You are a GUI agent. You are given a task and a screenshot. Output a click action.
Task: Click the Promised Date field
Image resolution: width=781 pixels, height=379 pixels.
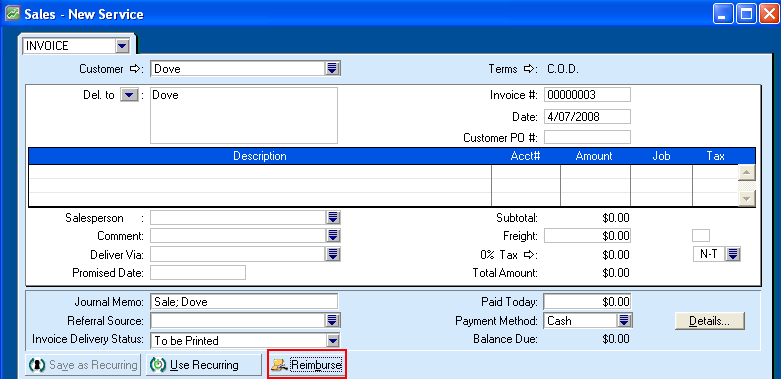(198, 273)
